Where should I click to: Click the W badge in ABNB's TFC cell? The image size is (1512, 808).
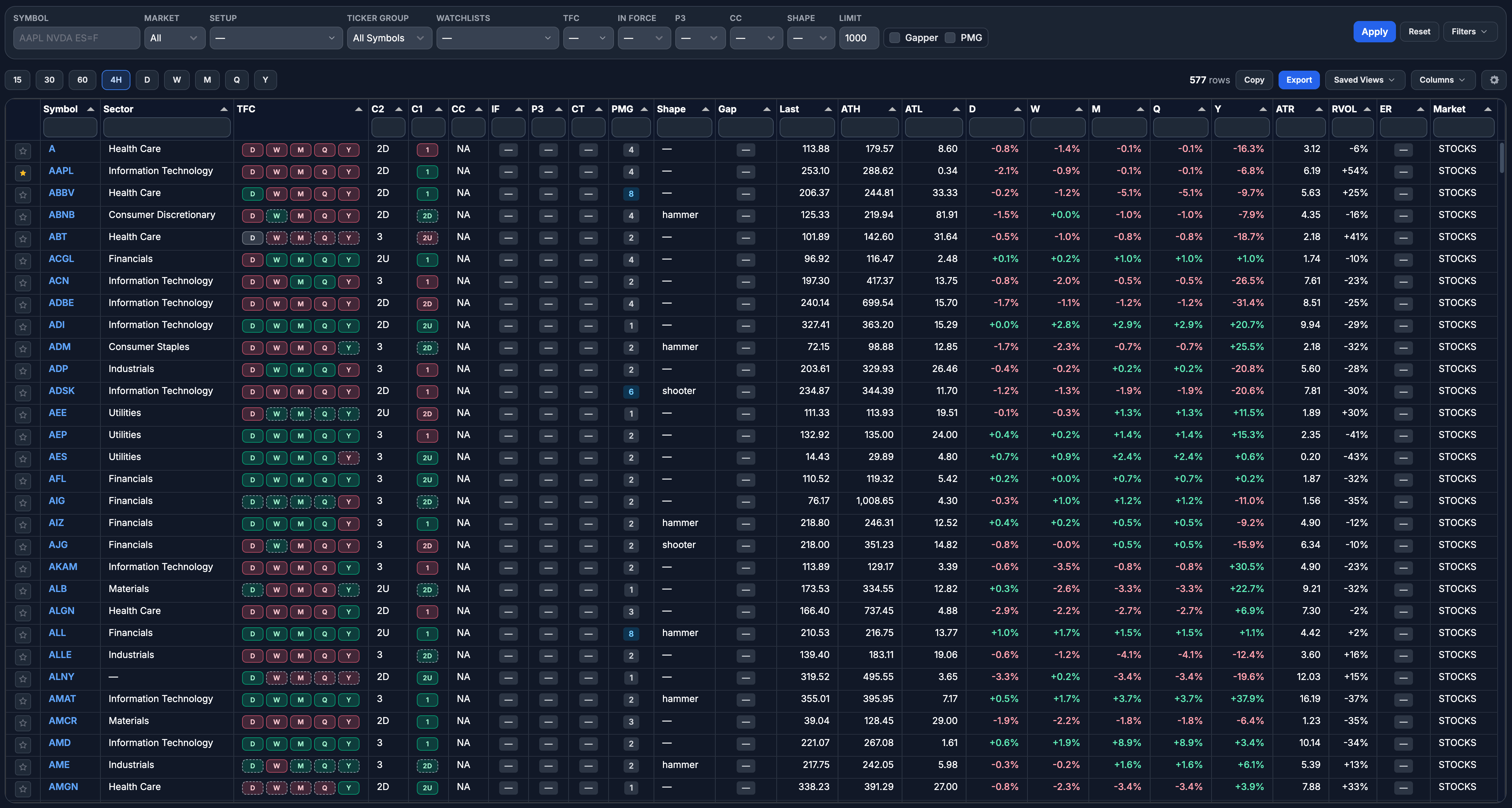click(x=276, y=216)
